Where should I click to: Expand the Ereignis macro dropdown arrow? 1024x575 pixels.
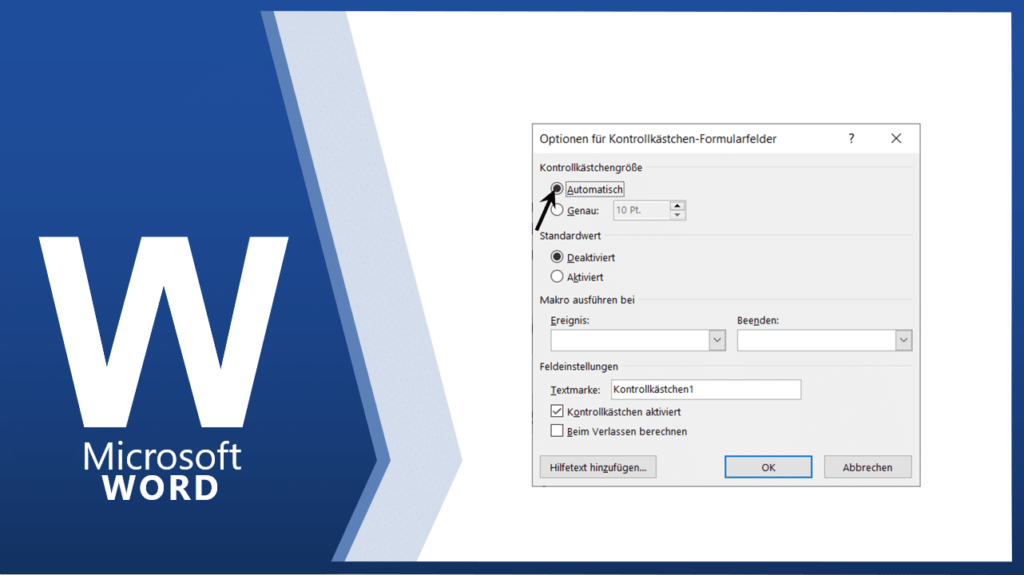(717, 341)
